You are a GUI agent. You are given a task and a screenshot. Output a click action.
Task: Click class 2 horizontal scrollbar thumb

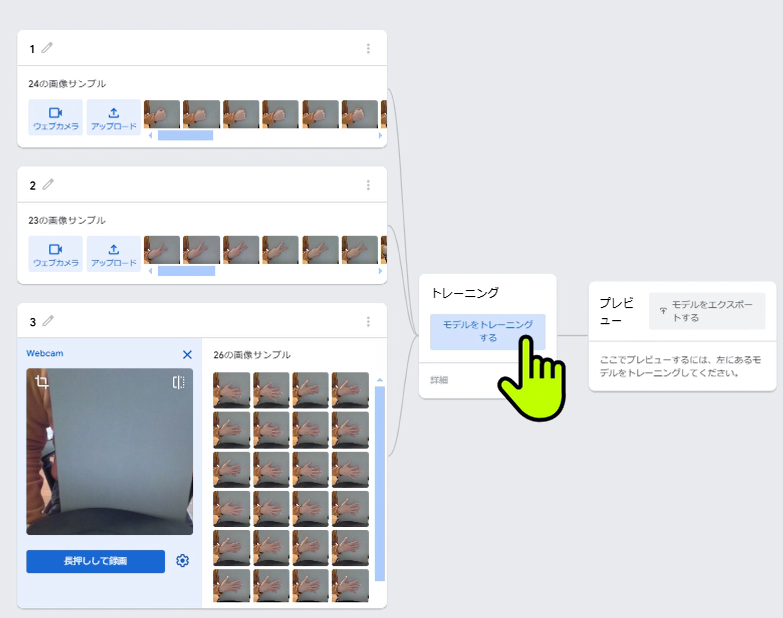click(186, 271)
